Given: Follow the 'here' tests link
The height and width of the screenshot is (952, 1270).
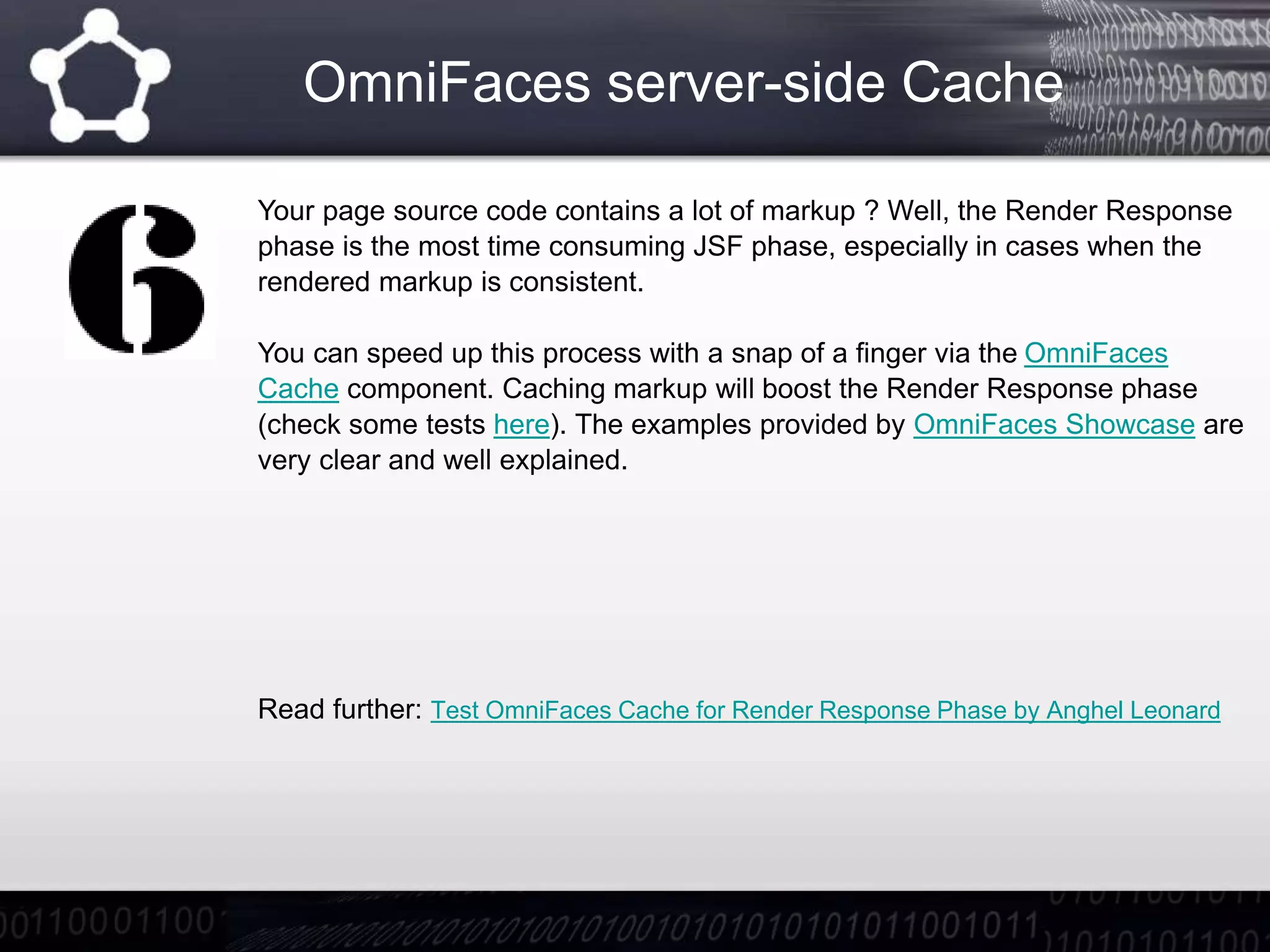Looking at the screenshot, I should (522, 425).
